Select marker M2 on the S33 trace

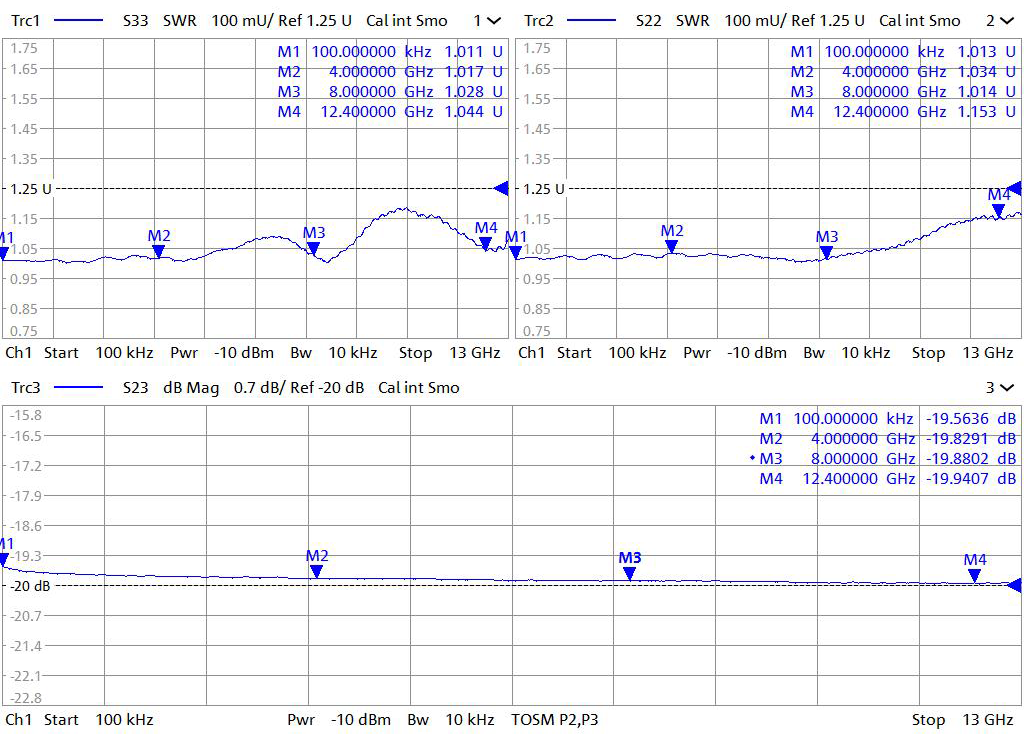[x=158, y=251]
